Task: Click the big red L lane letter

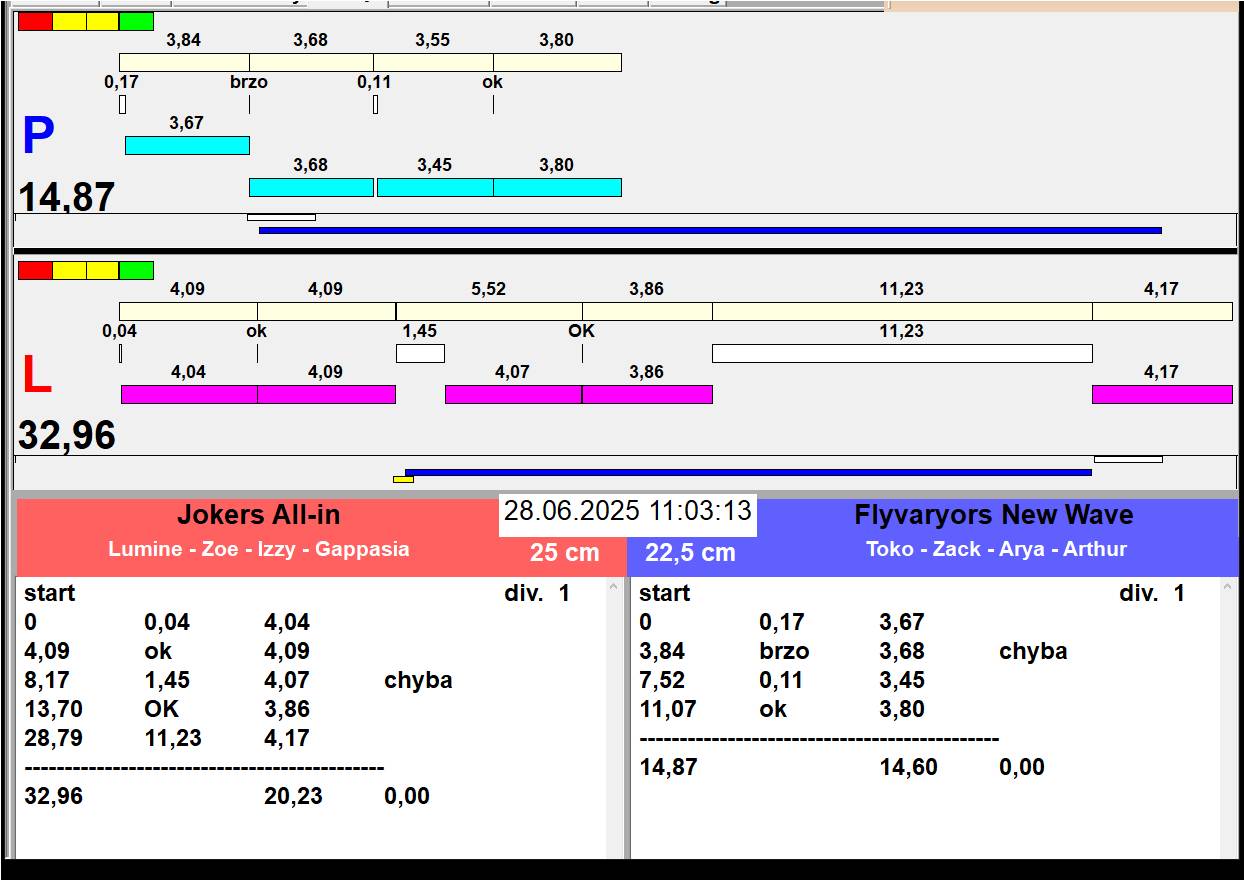Action: tap(36, 376)
